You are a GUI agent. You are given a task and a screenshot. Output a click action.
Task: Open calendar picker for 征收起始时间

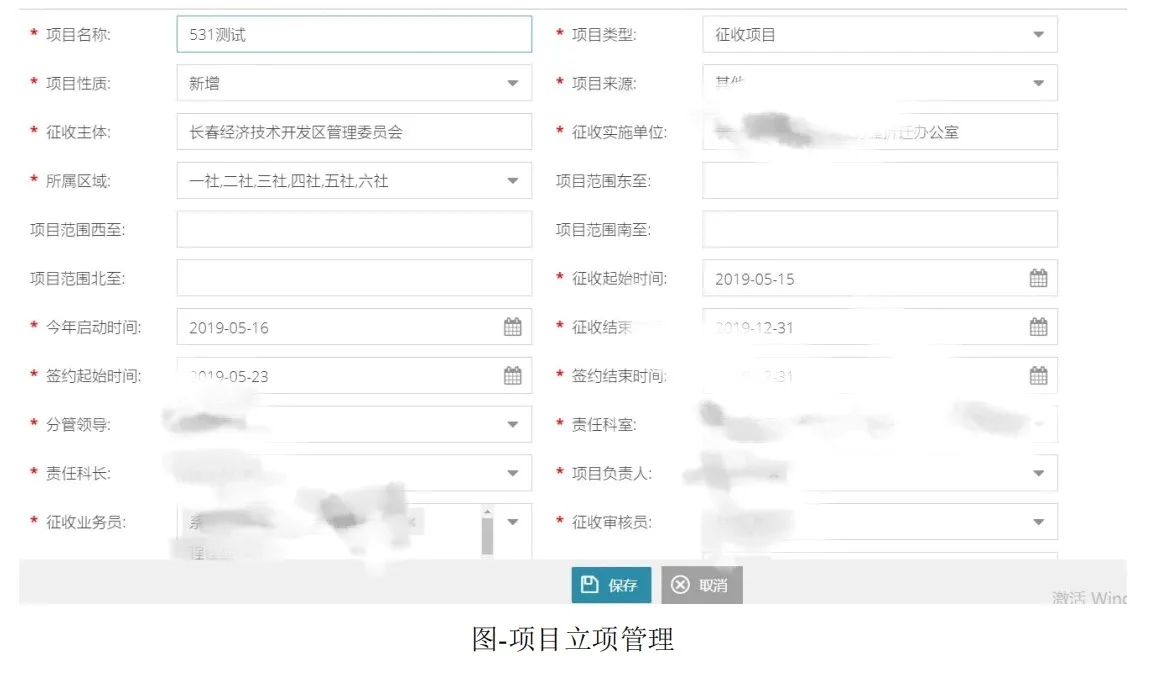tap(1040, 278)
